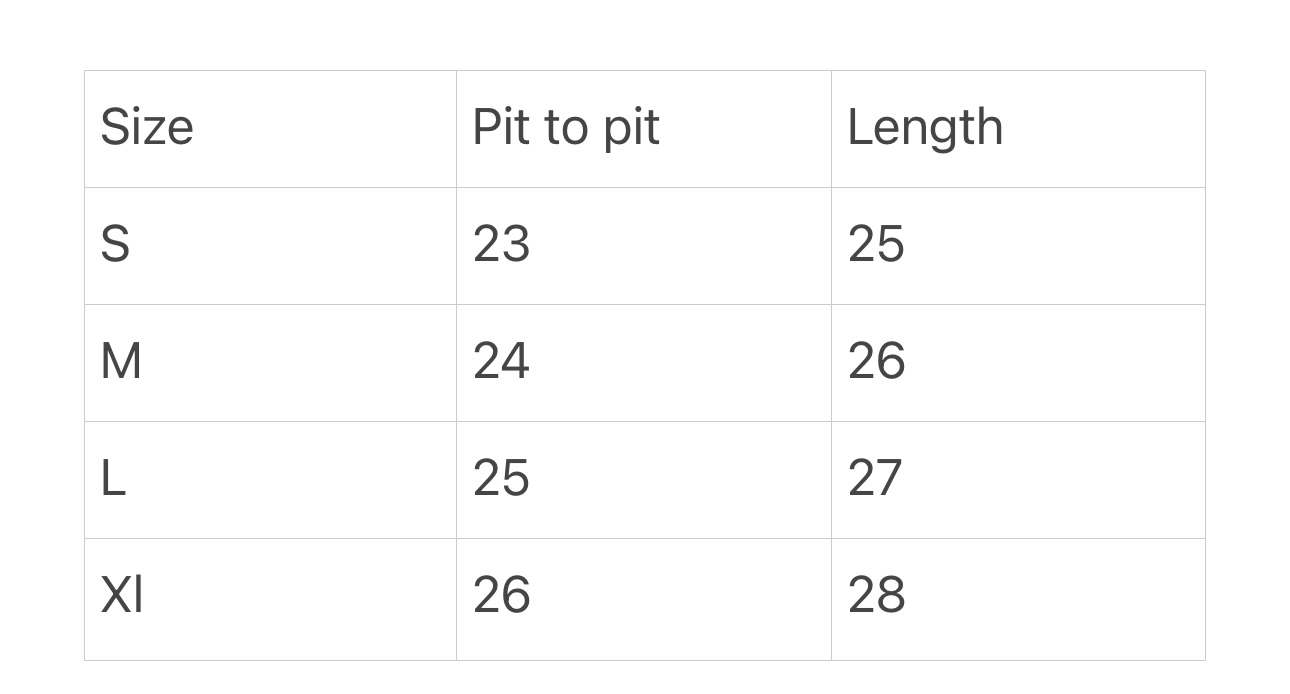Select the S size cell

point(115,245)
